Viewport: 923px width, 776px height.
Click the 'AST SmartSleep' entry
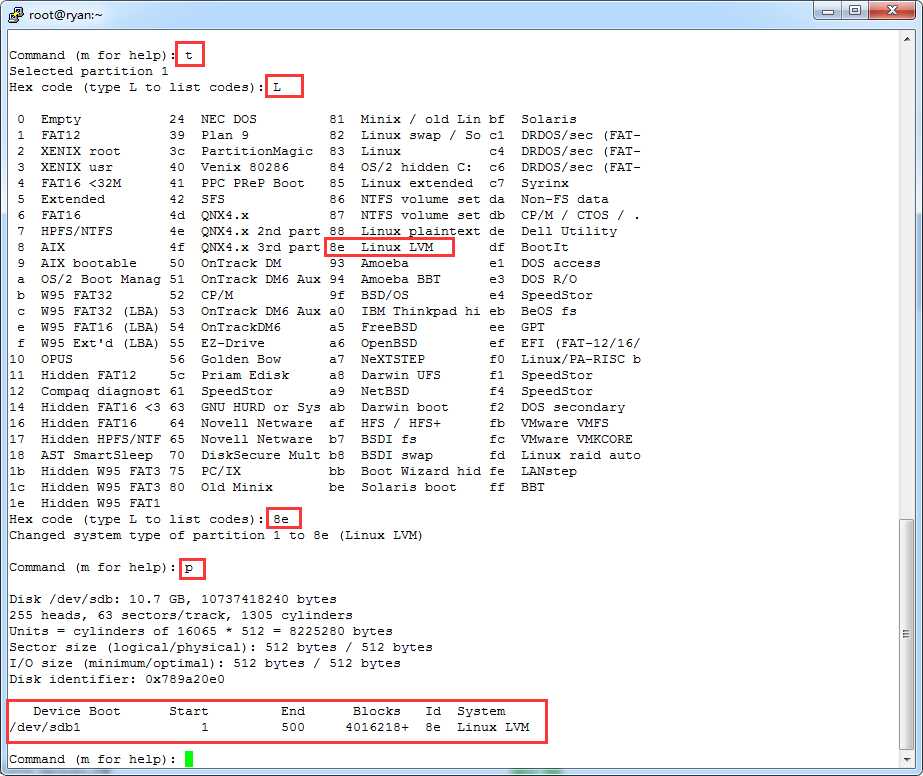coord(97,455)
